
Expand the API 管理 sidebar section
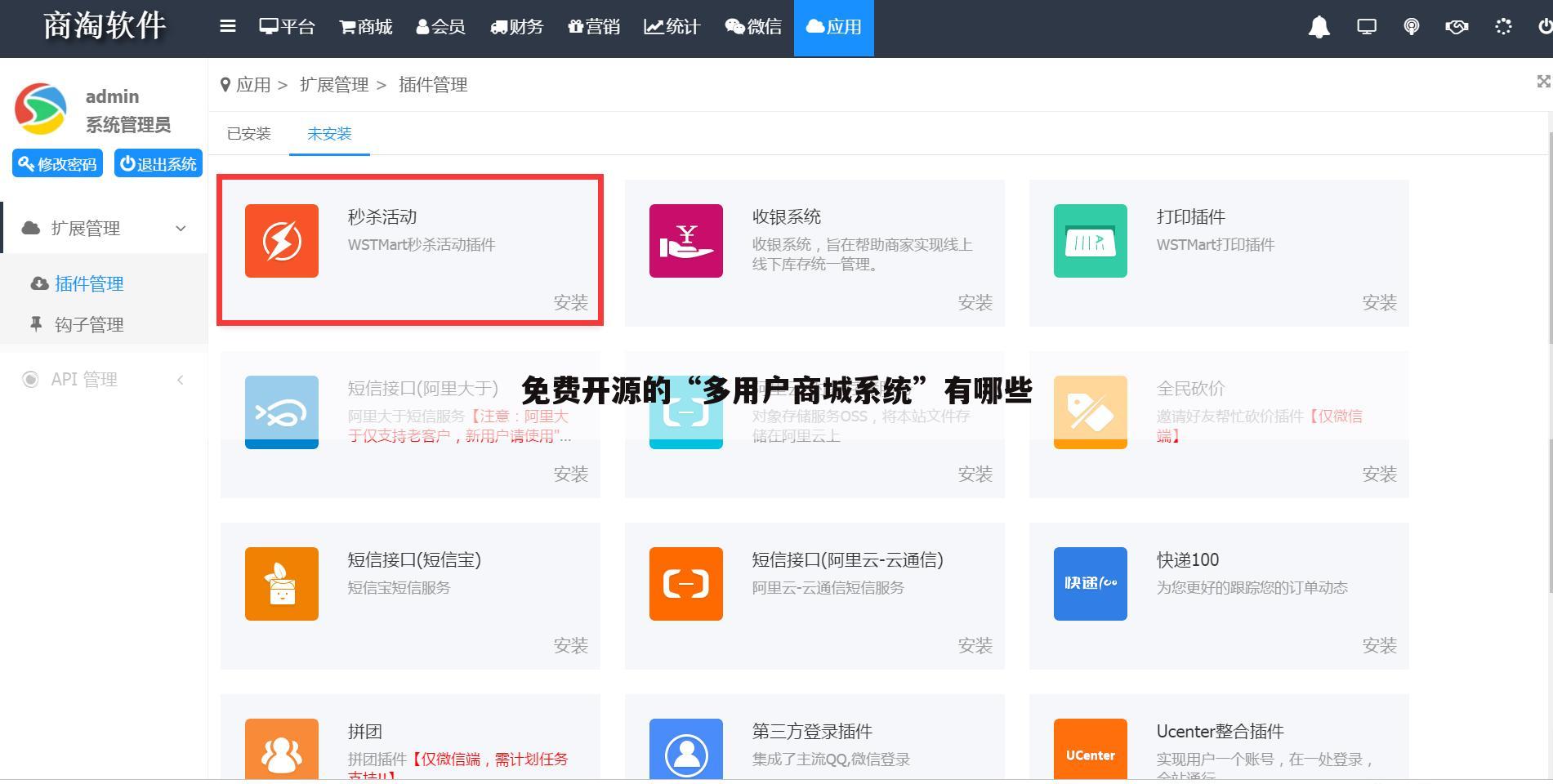coord(181,379)
